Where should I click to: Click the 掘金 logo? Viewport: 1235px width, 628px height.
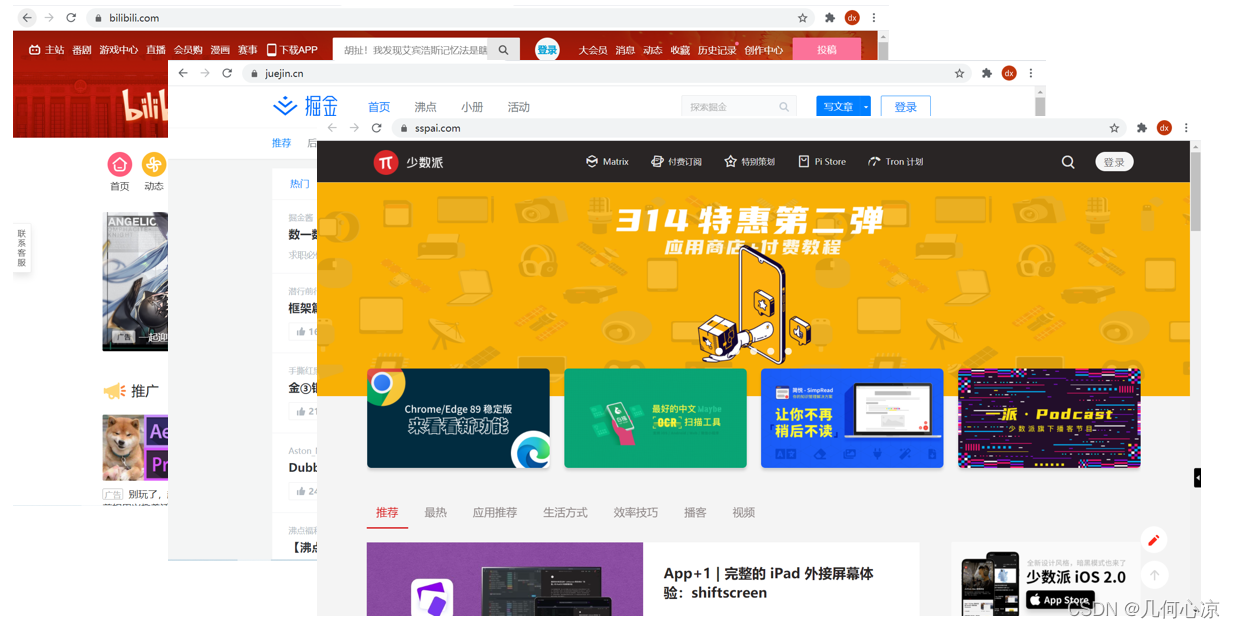306,106
